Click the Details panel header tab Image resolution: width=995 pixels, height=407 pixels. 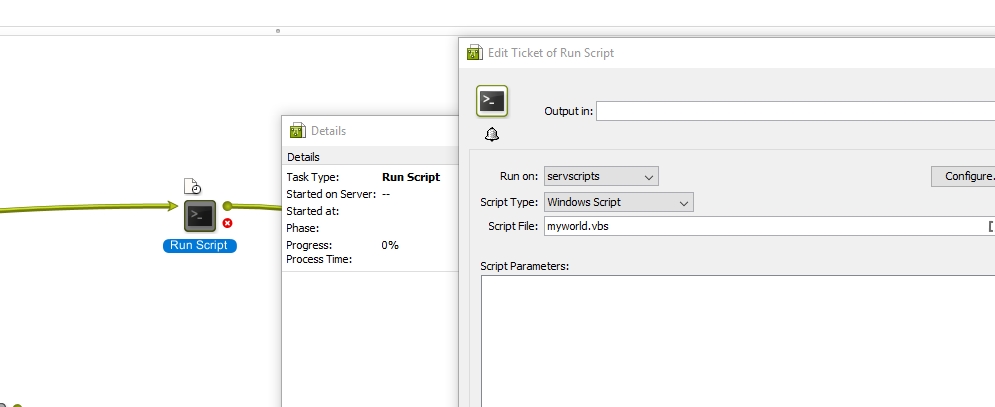[x=304, y=157]
